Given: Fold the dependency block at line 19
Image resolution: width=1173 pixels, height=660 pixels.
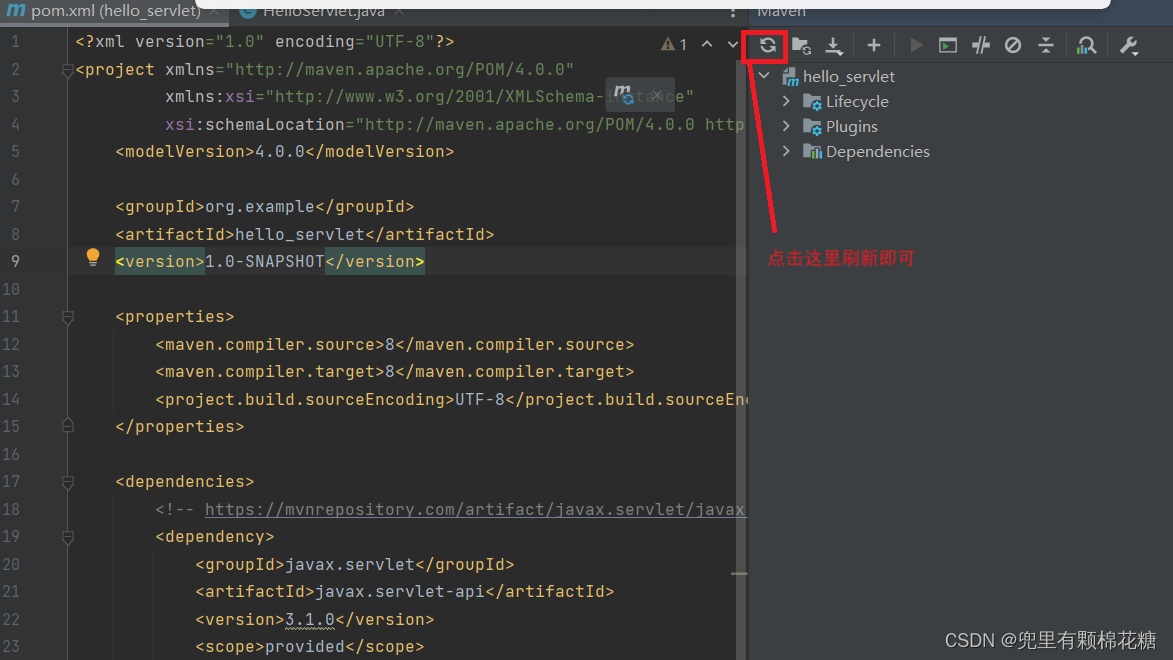Looking at the screenshot, I should (x=67, y=537).
